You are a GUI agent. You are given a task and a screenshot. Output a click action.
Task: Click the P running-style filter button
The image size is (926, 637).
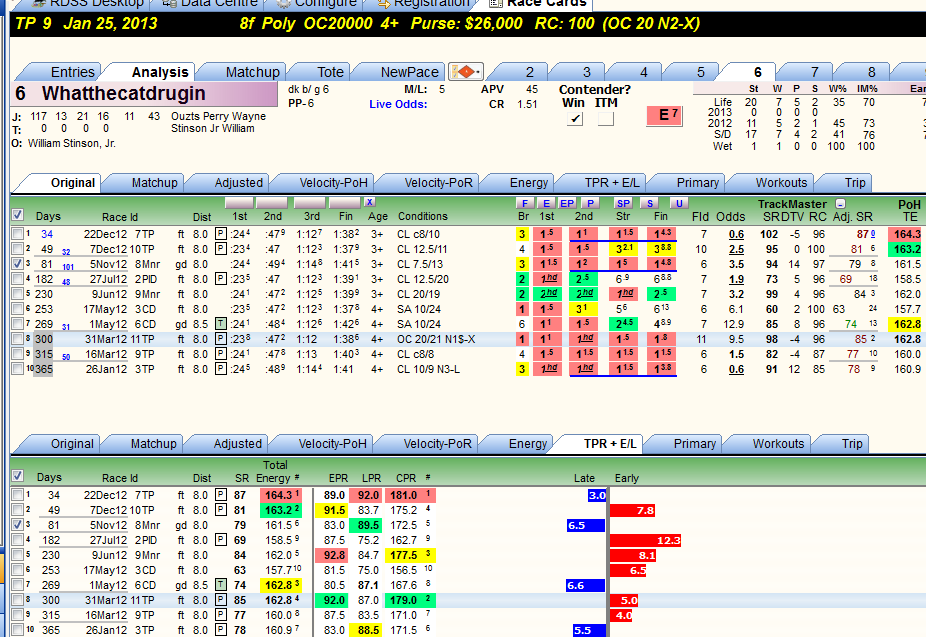coord(590,203)
